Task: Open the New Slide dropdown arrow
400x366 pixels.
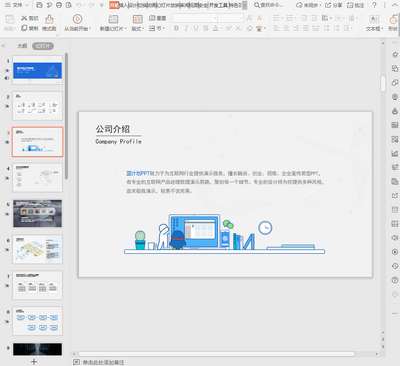Action: 125,29
